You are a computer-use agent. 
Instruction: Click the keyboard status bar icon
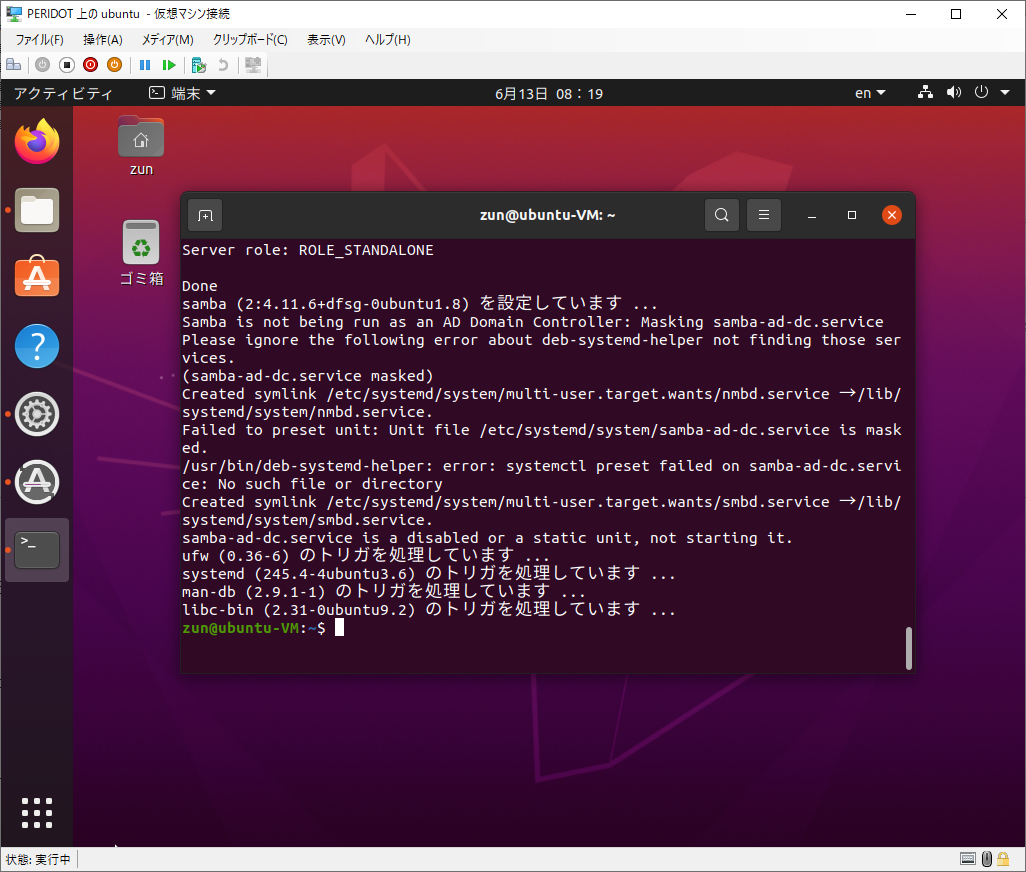pos(968,859)
